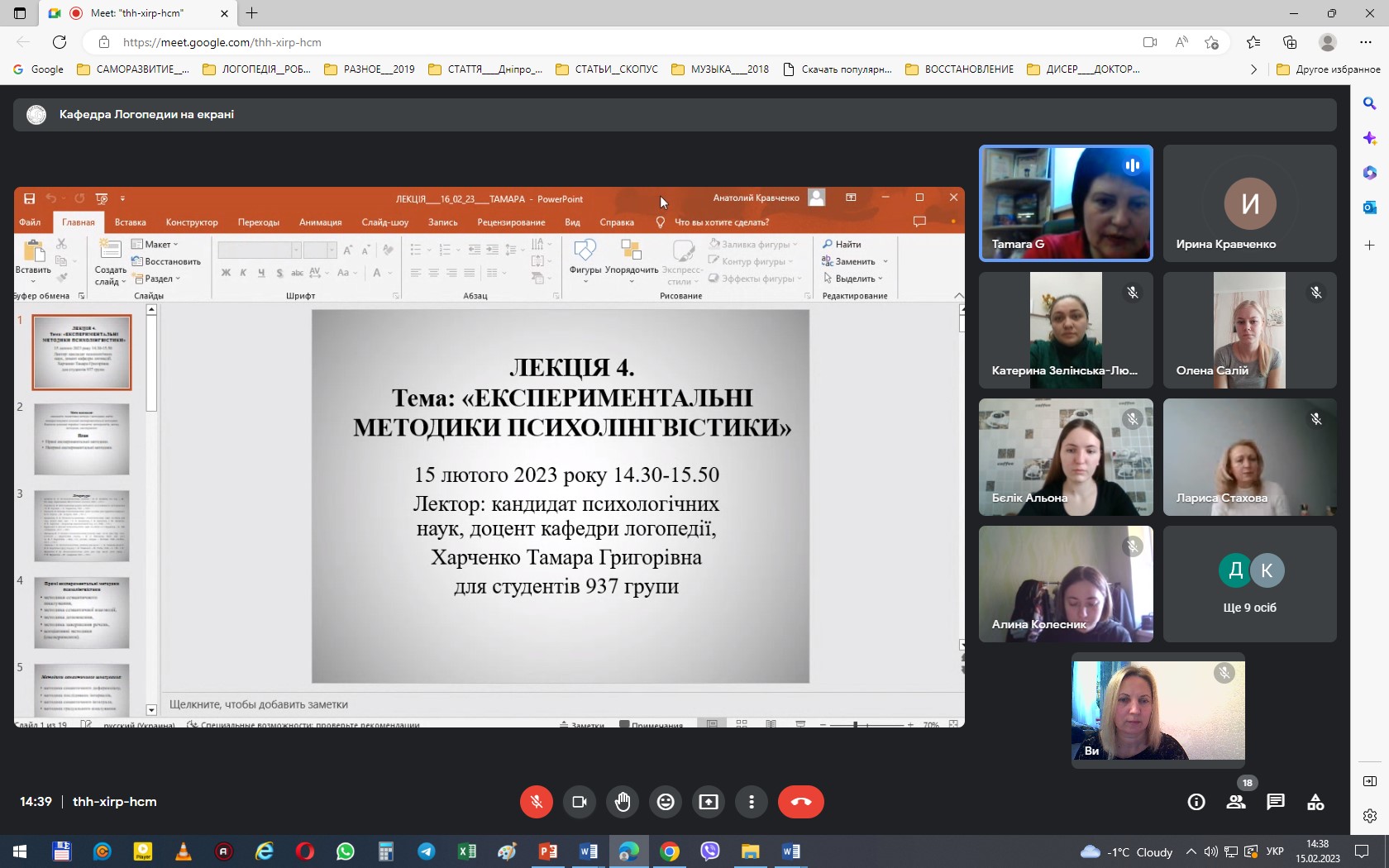Screen dimensions: 1389x868
Task: Open the Ще 9 осіб participants tile
Action: pos(1249,584)
